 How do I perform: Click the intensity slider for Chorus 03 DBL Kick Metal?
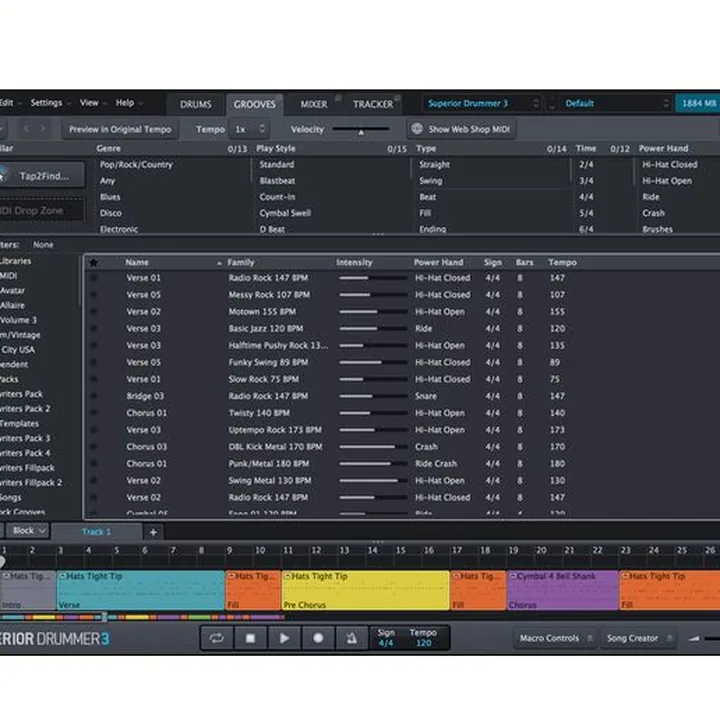tap(373, 447)
